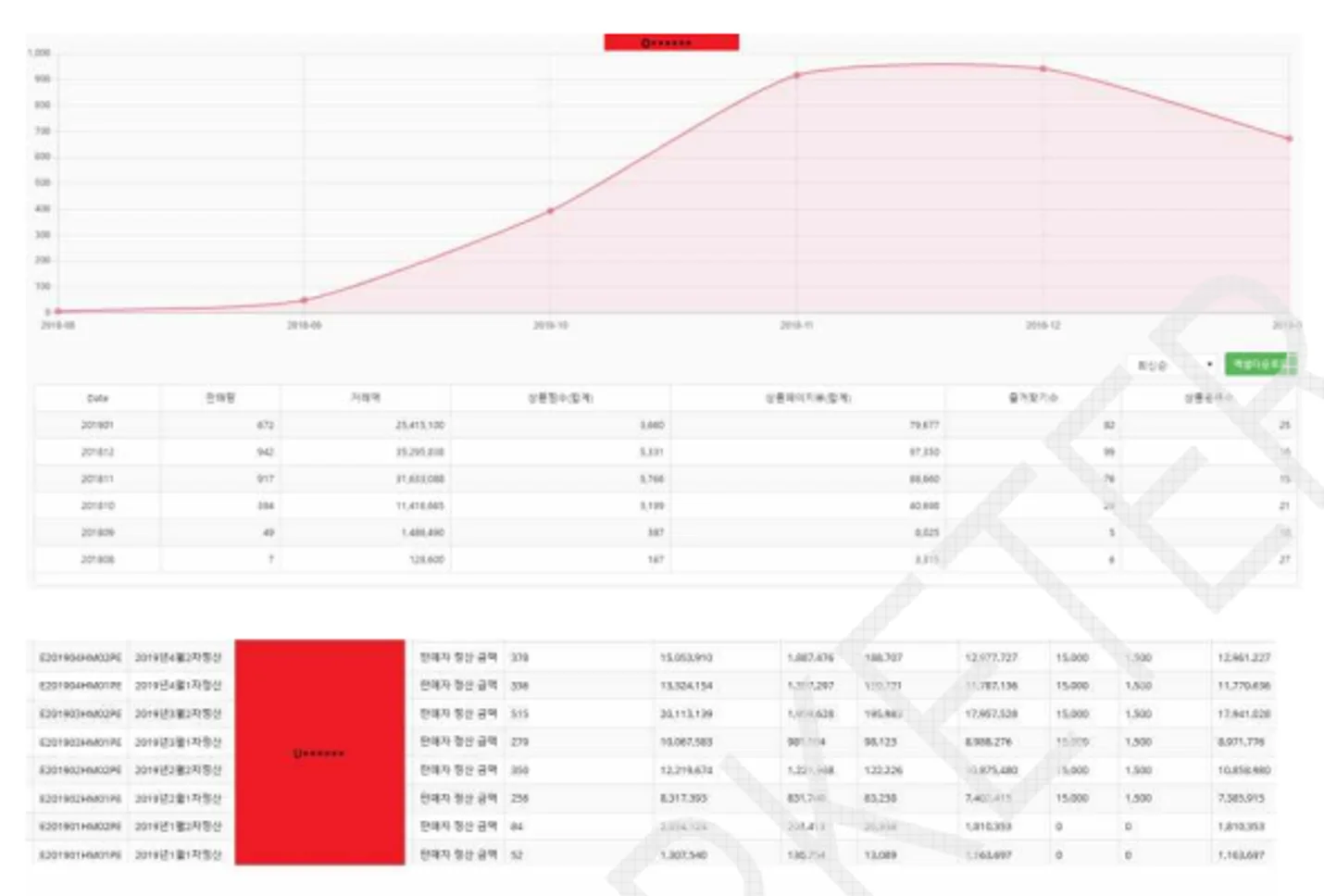Select the 201808 date cell

pos(97,559)
